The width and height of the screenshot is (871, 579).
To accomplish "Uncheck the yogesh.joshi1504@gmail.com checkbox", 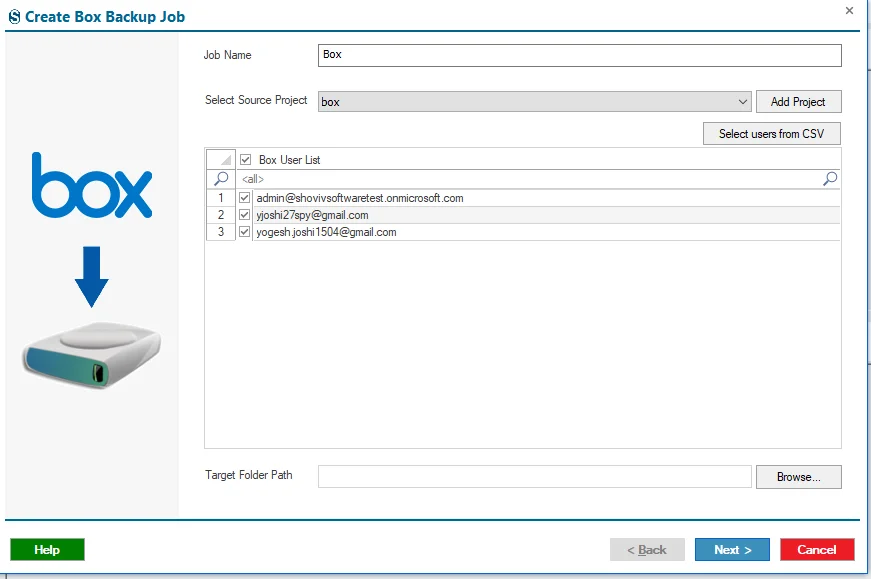I will point(244,232).
